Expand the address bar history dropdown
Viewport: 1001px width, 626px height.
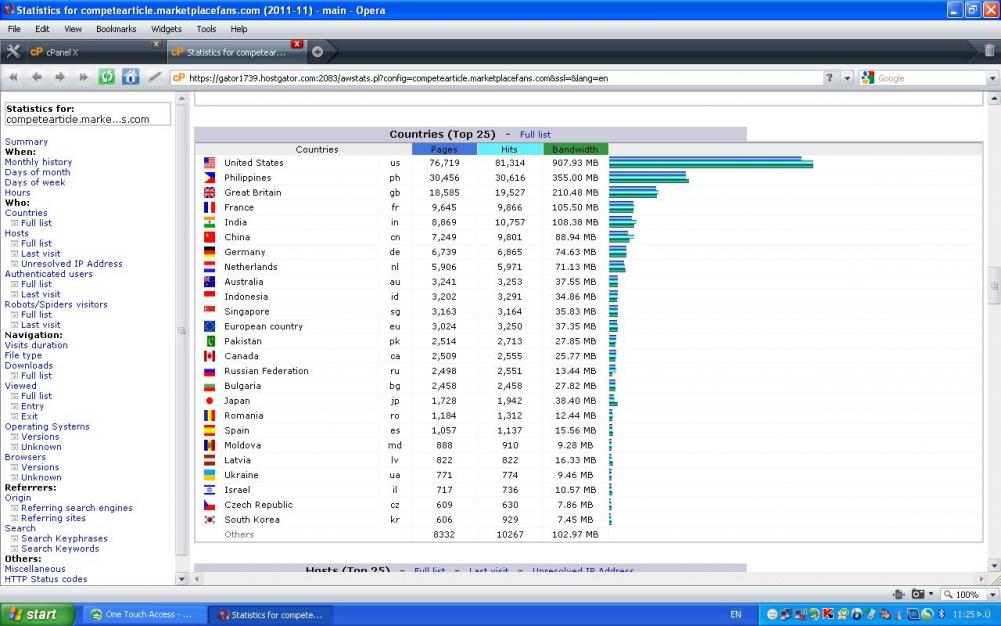click(x=847, y=78)
